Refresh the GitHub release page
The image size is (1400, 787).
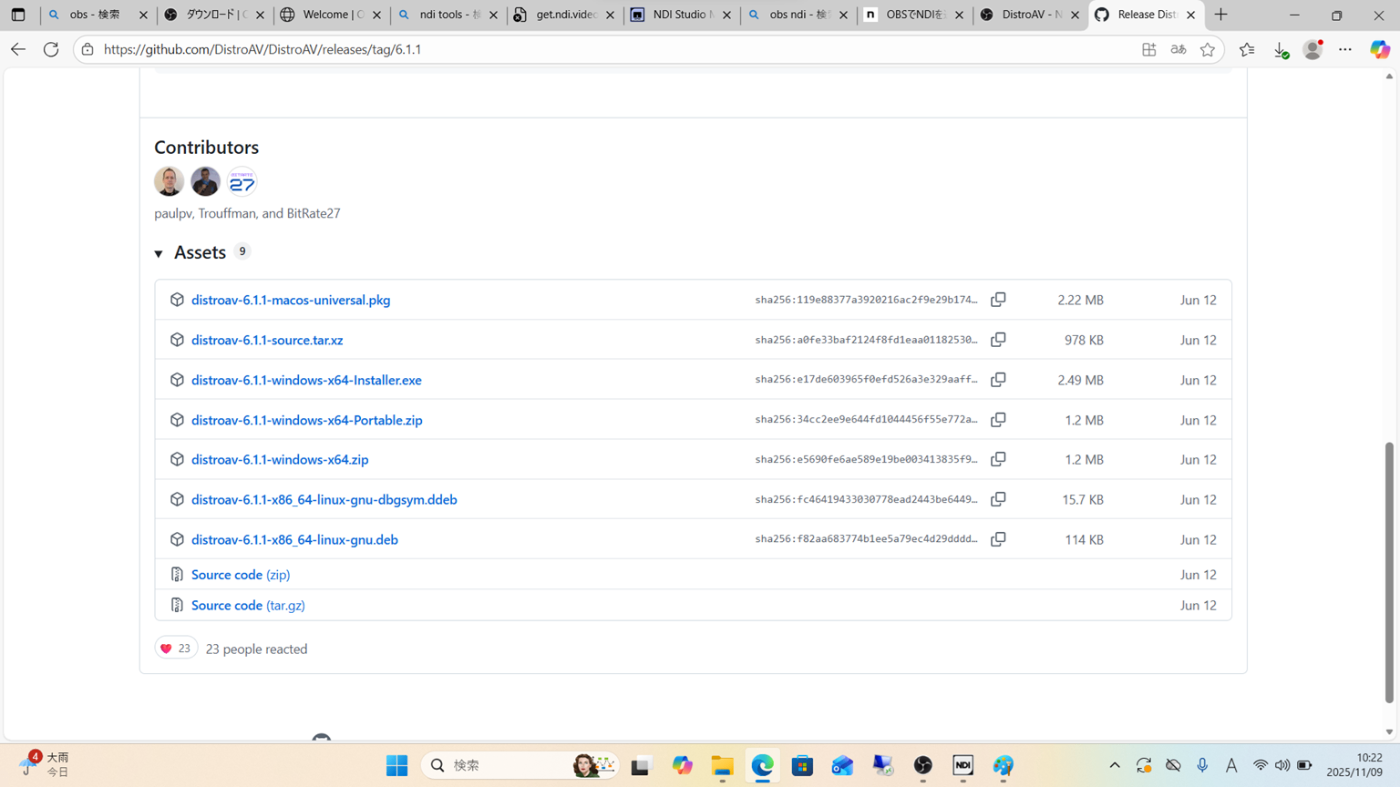tap(51, 49)
